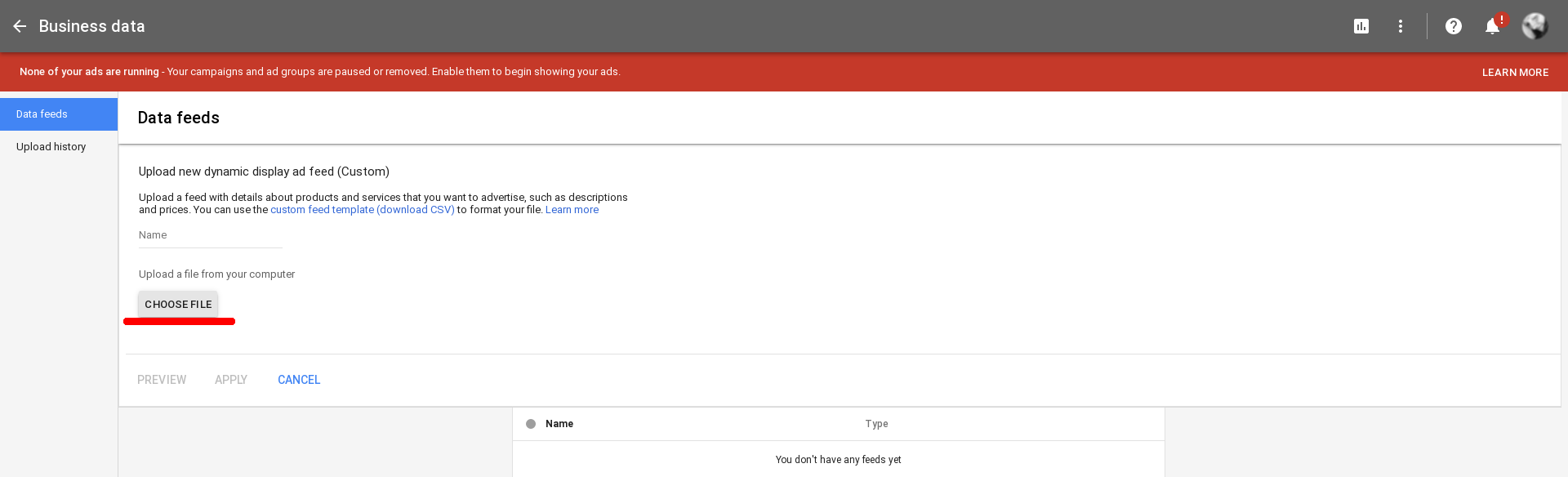Focus the feed Name input field
The width and height of the screenshot is (1568, 477).
point(211,235)
